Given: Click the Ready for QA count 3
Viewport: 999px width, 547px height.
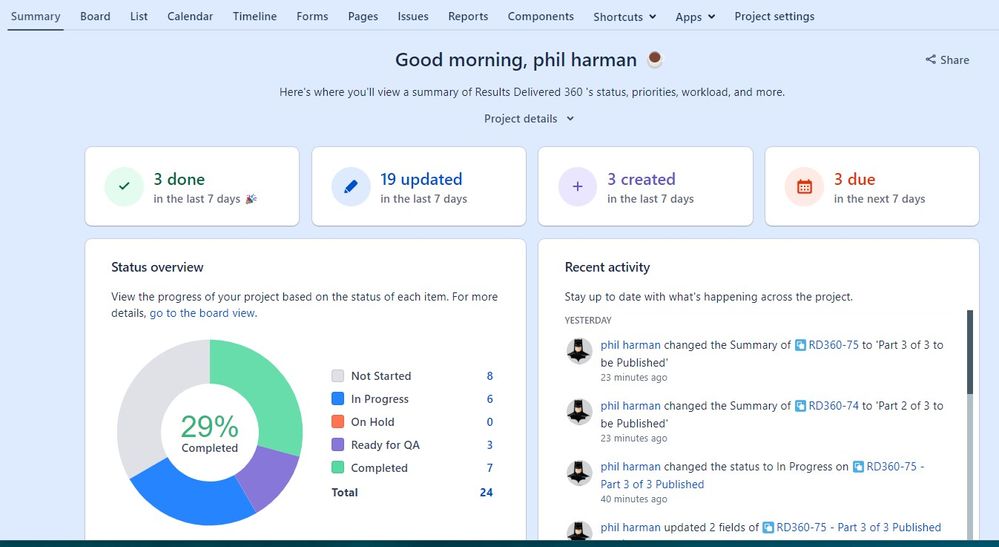Looking at the screenshot, I should point(490,445).
